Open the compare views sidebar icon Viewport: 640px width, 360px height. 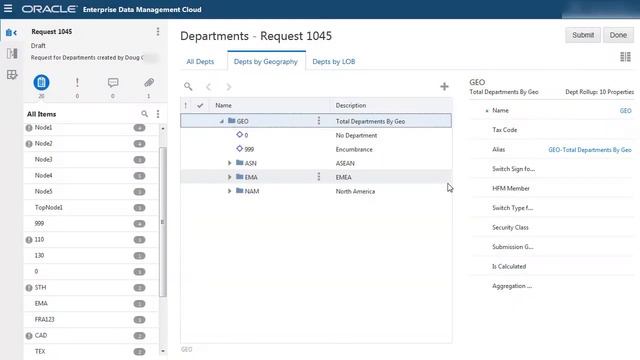point(12,53)
